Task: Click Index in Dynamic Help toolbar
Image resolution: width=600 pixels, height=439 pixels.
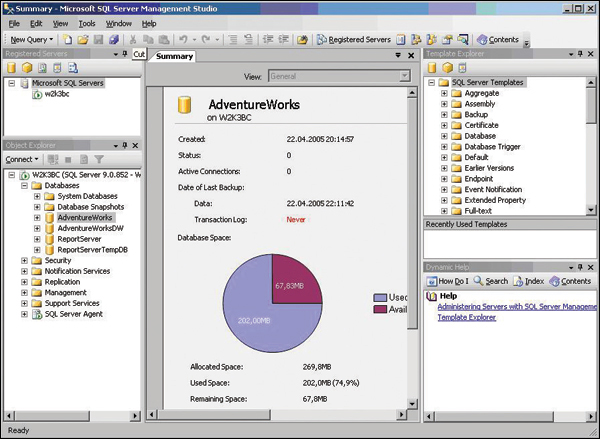Action: (528, 281)
